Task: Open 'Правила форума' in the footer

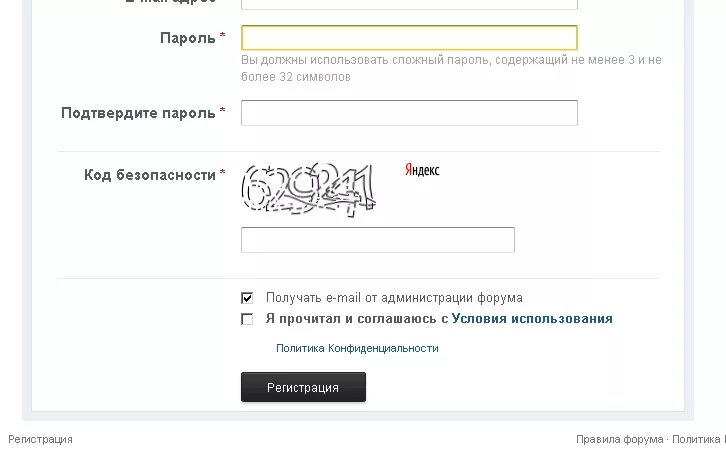Action: tap(619, 439)
